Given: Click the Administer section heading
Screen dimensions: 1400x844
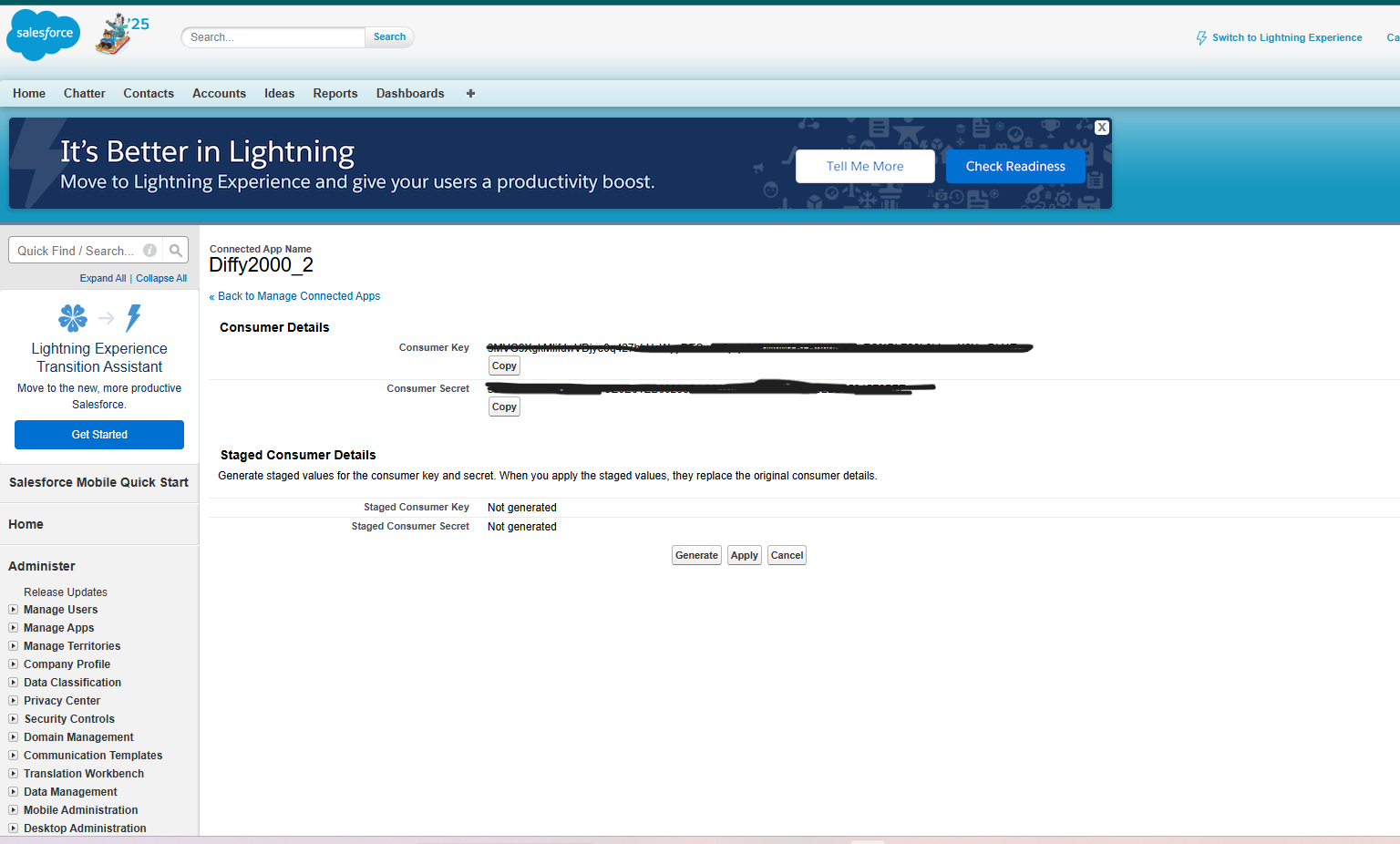Looking at the screenshot, I should click(x=42, y=566).
